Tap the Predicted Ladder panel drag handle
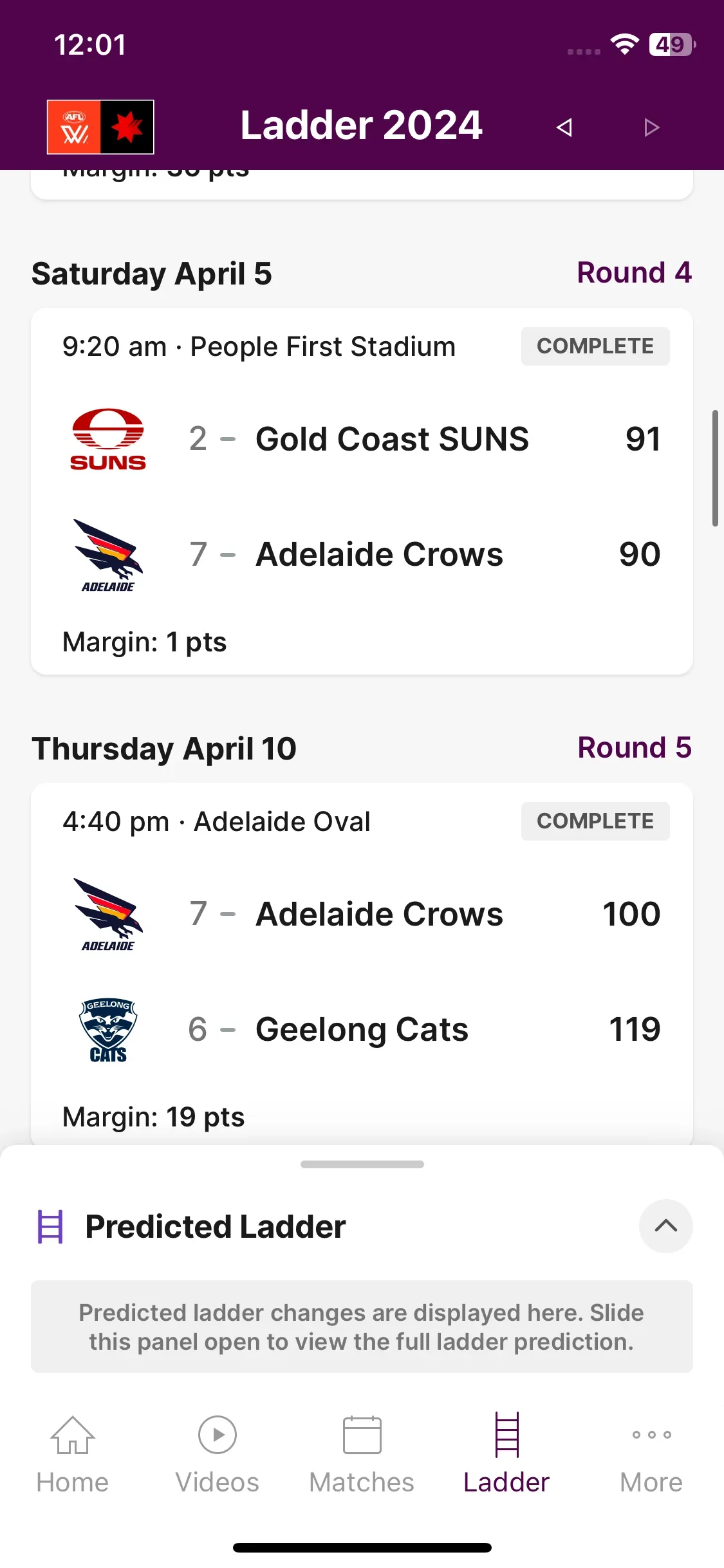 (362, 1164)
